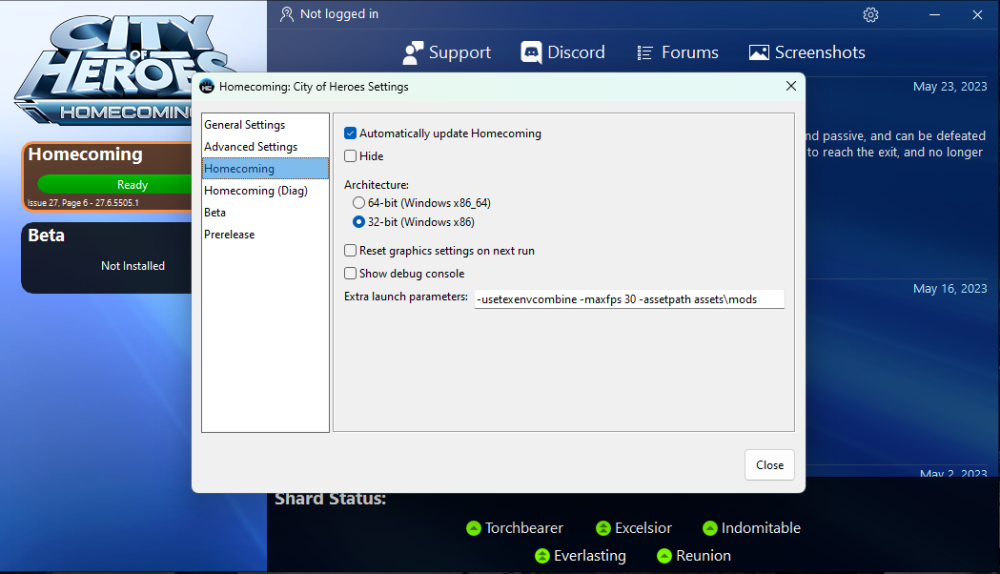Open the Discord icon link
This screenshot has height=574, width=1000.
coord(531,53)
